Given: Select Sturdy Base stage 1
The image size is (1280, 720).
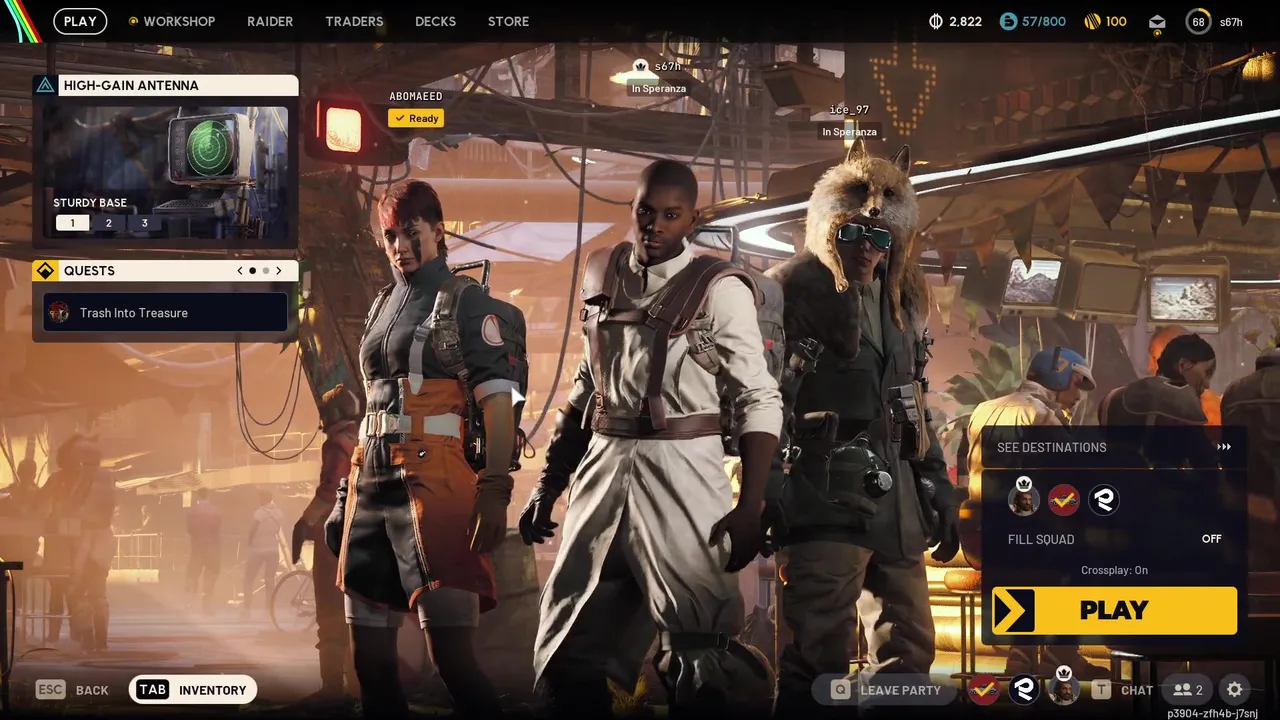Looking at the screenshot, I should pyautogui.click(x=72, y=223).
